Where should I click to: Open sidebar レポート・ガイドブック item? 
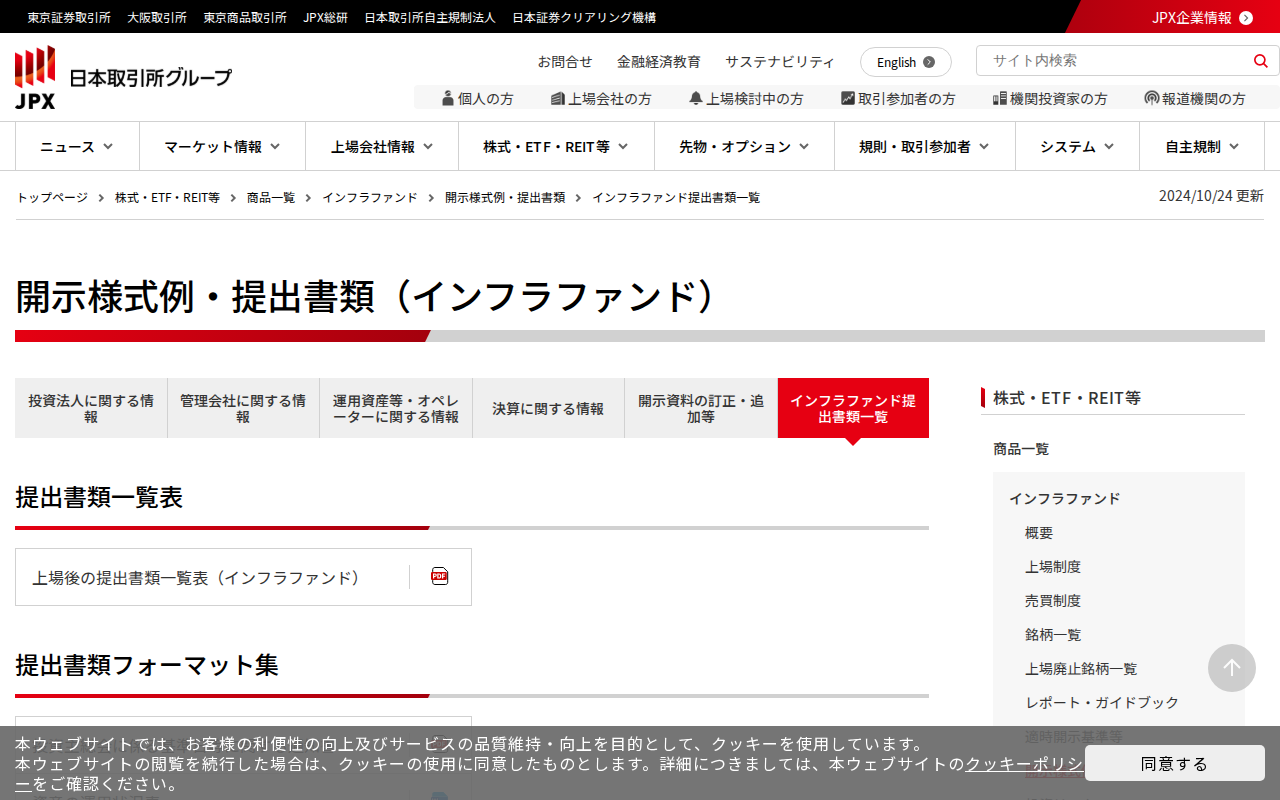1102,703
